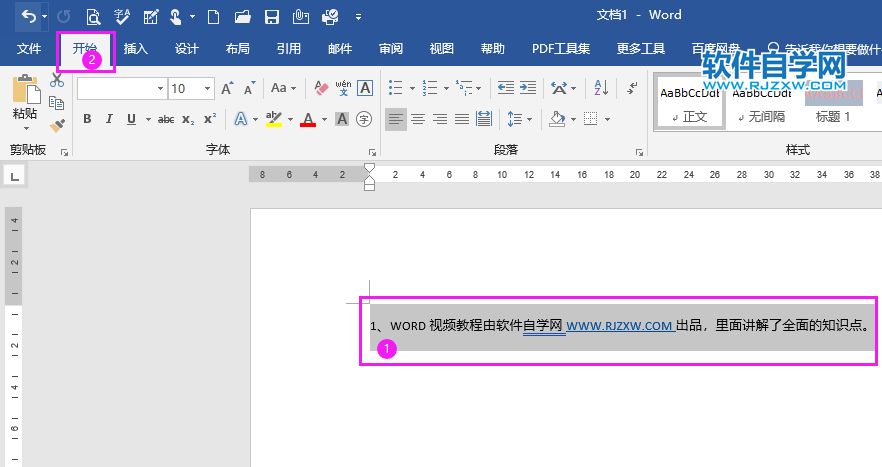Decrease font size with the smaller A

point(250,88)
